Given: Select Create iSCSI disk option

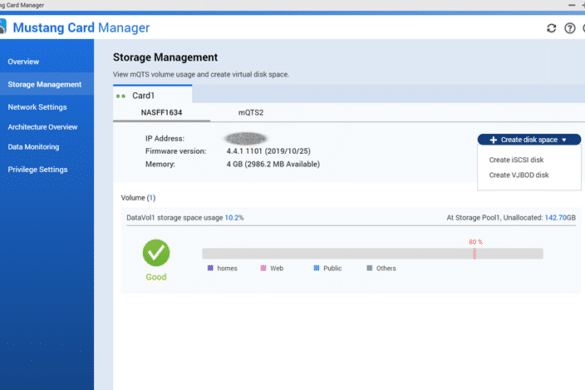Looking at the screenshot, I should (x=516, y=160).
